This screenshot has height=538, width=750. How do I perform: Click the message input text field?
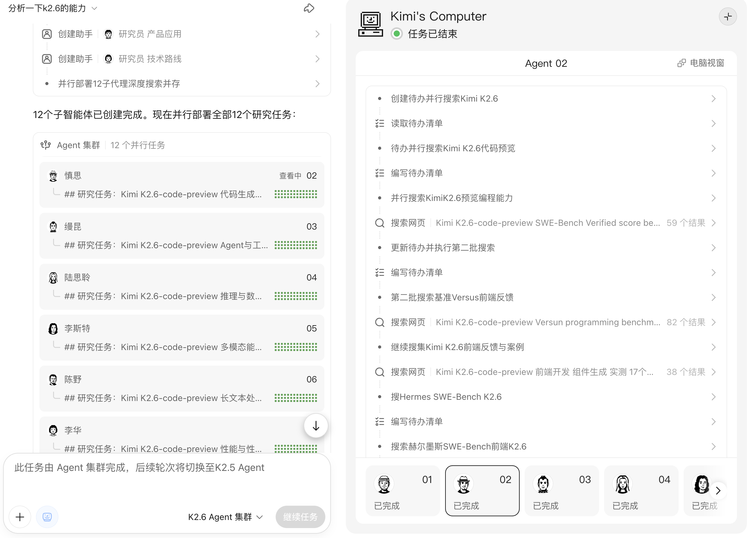165,477
